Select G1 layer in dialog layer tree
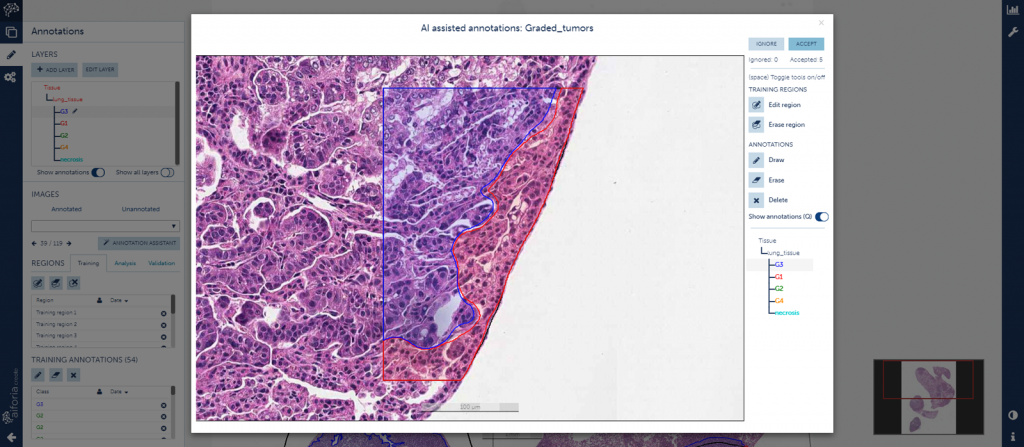 (x=779, y=276)
